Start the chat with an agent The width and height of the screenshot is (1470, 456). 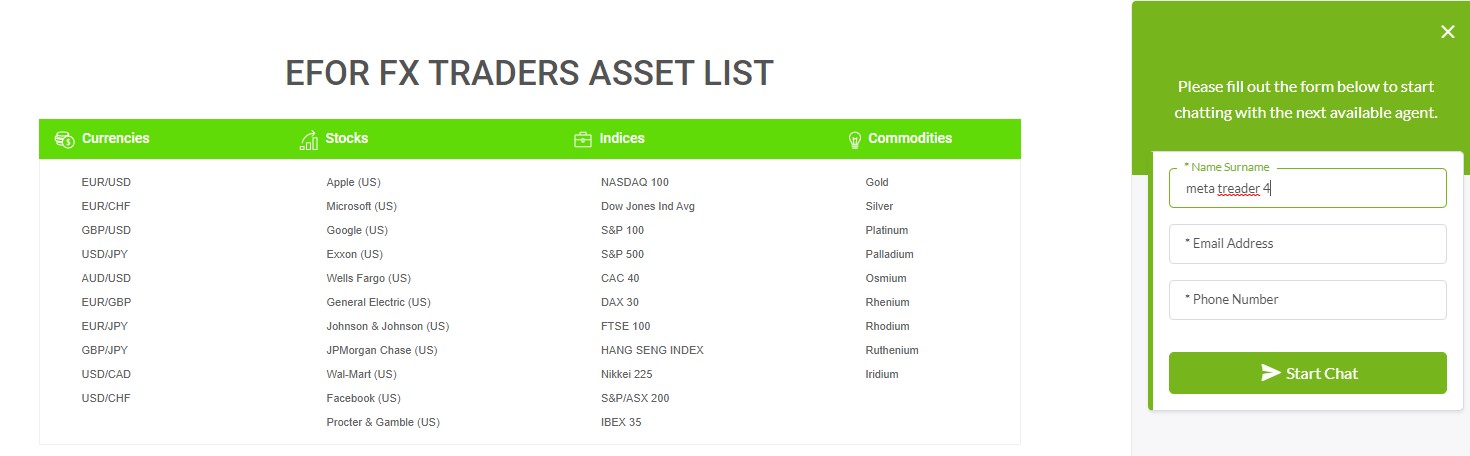[x=1308, y=373]
